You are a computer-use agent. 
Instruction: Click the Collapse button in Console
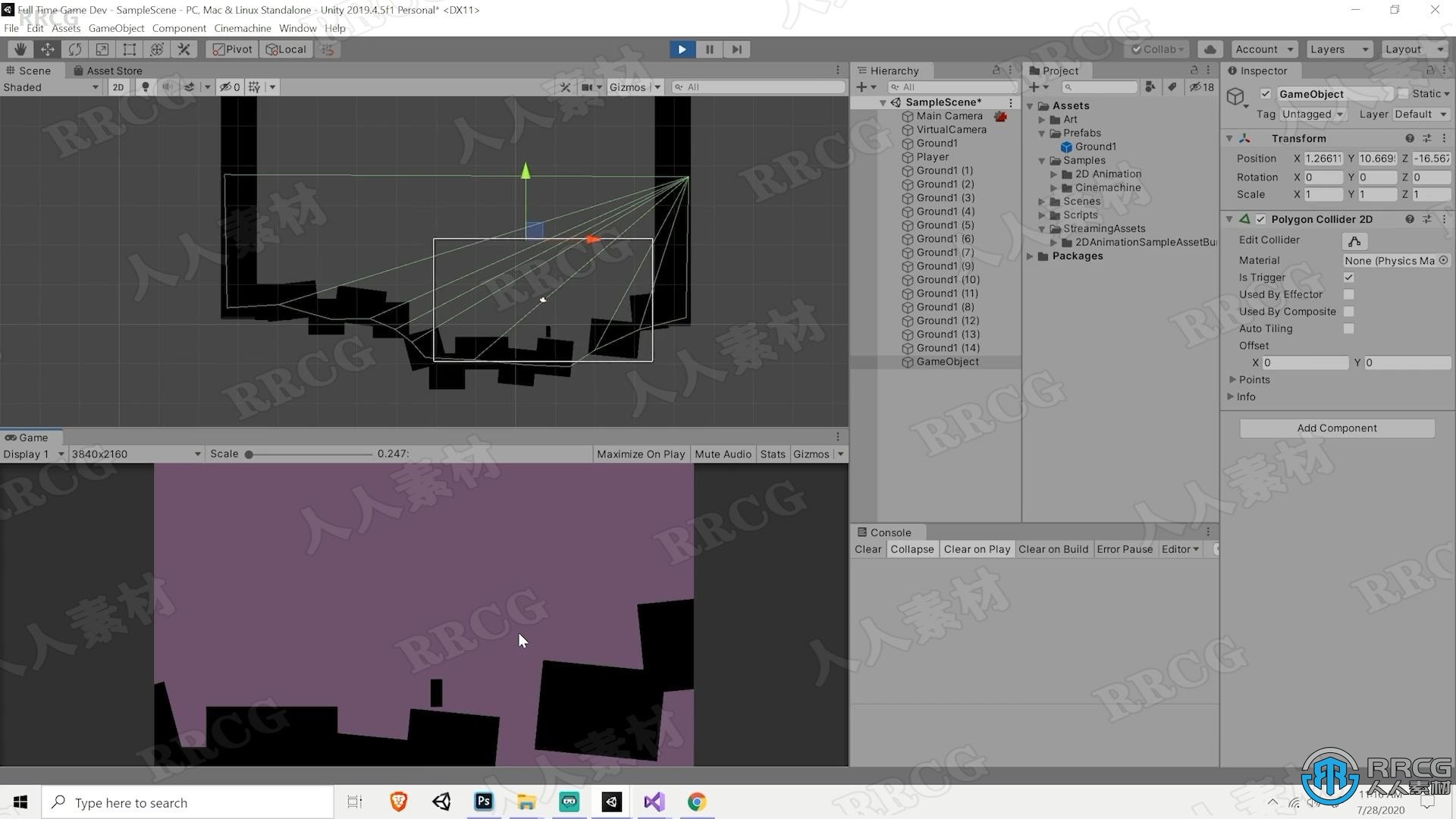911,548
